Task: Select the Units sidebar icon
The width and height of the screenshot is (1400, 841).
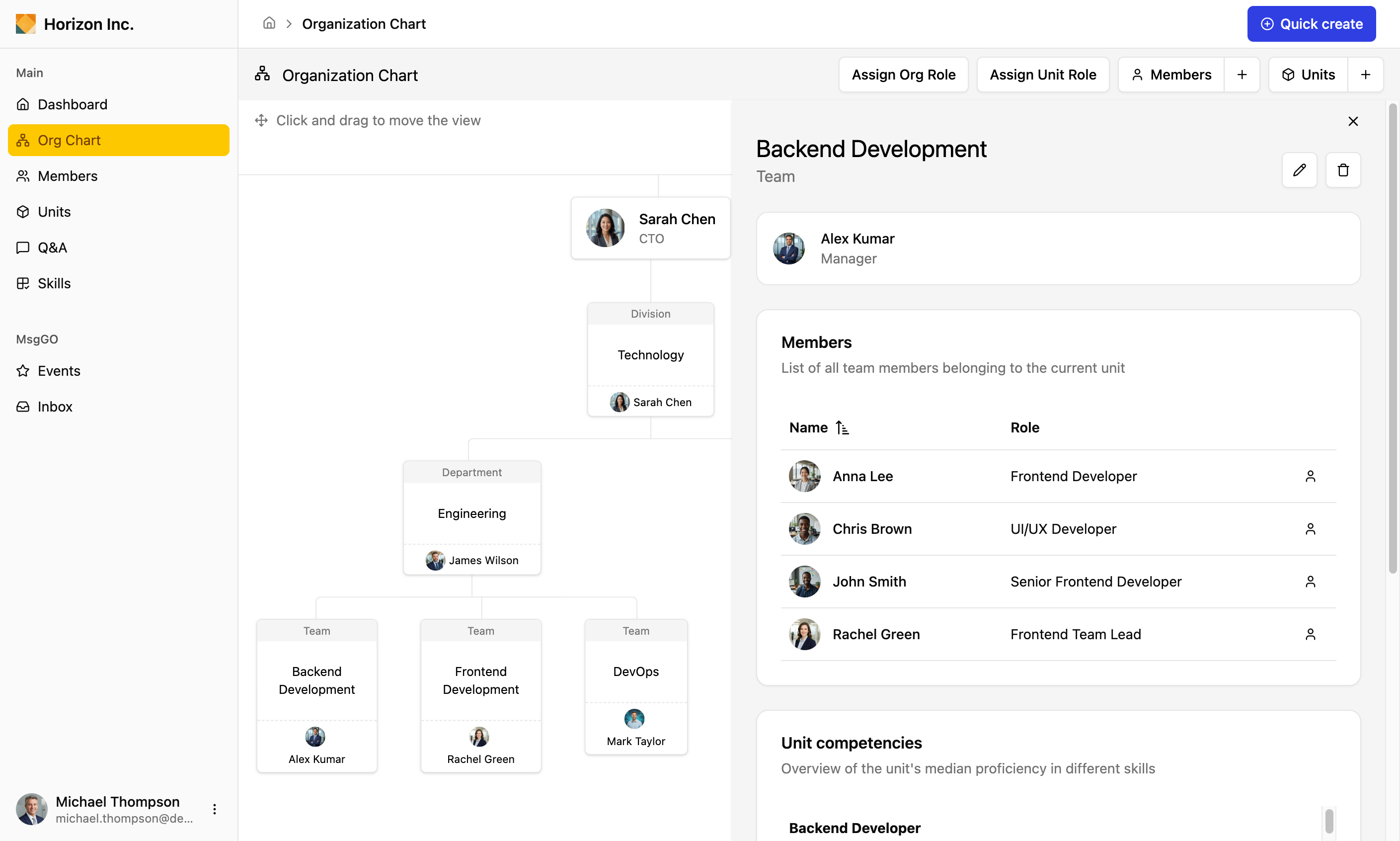Action: click(23, 211)
